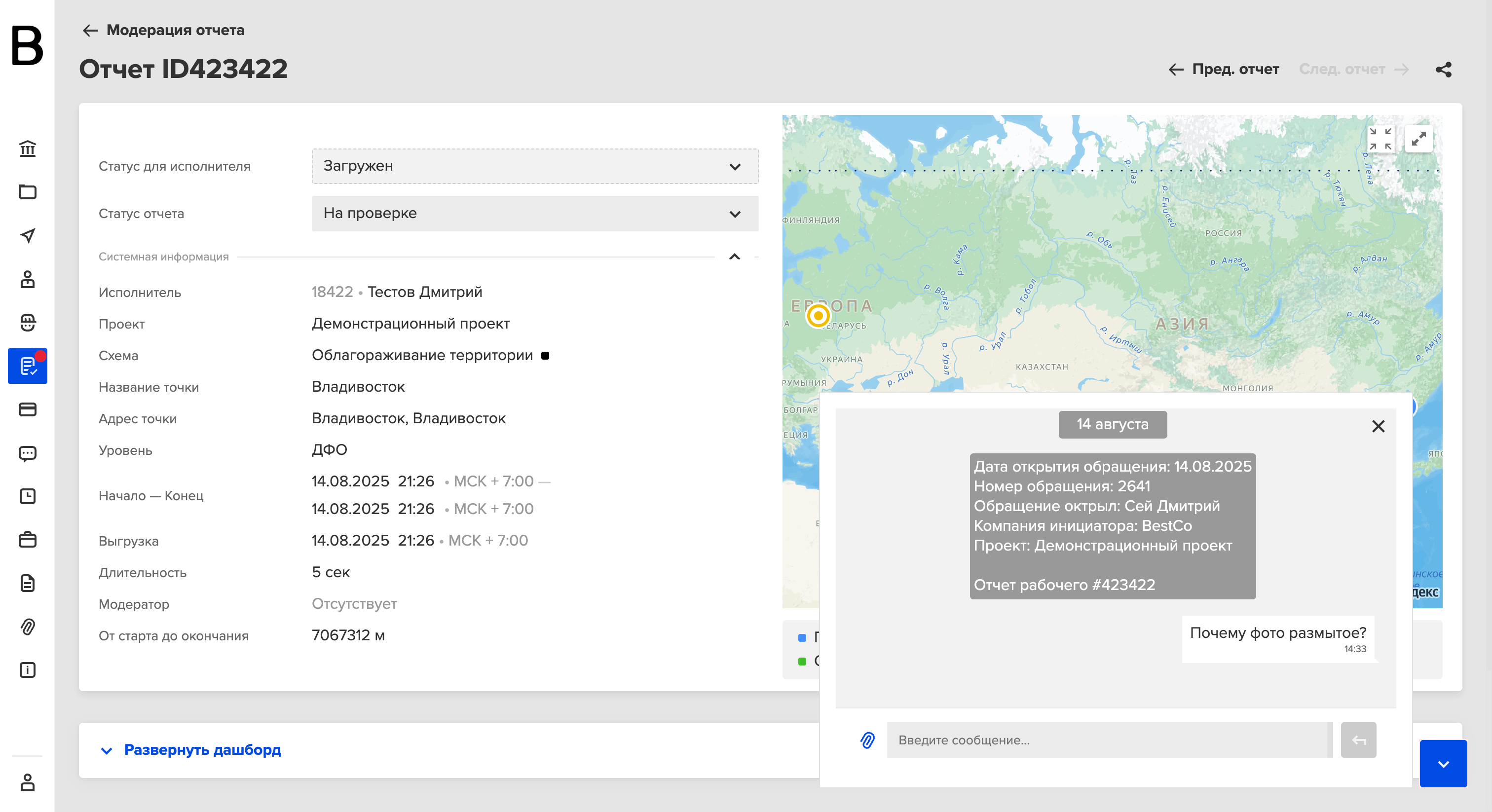Click the card payments sidebar icon
This screenshot has height=812, width=1492.
pyautogui.click(x=27, y=409)
